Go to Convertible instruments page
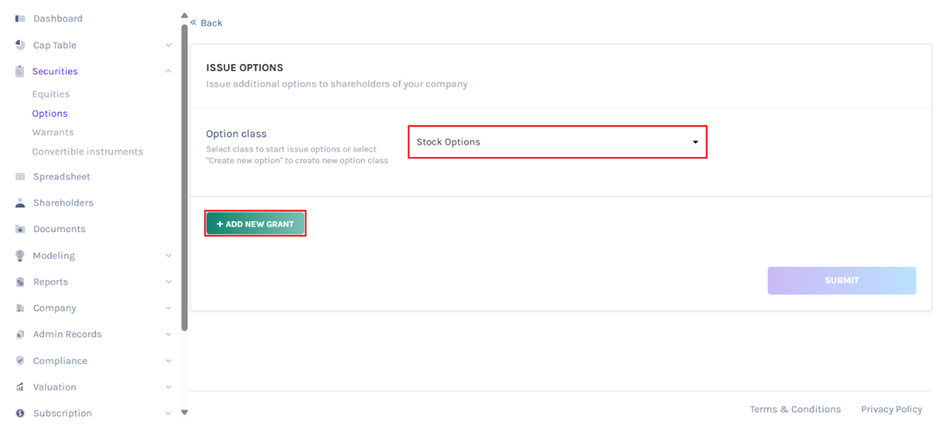The image size is (939, 426). (87, 152)
